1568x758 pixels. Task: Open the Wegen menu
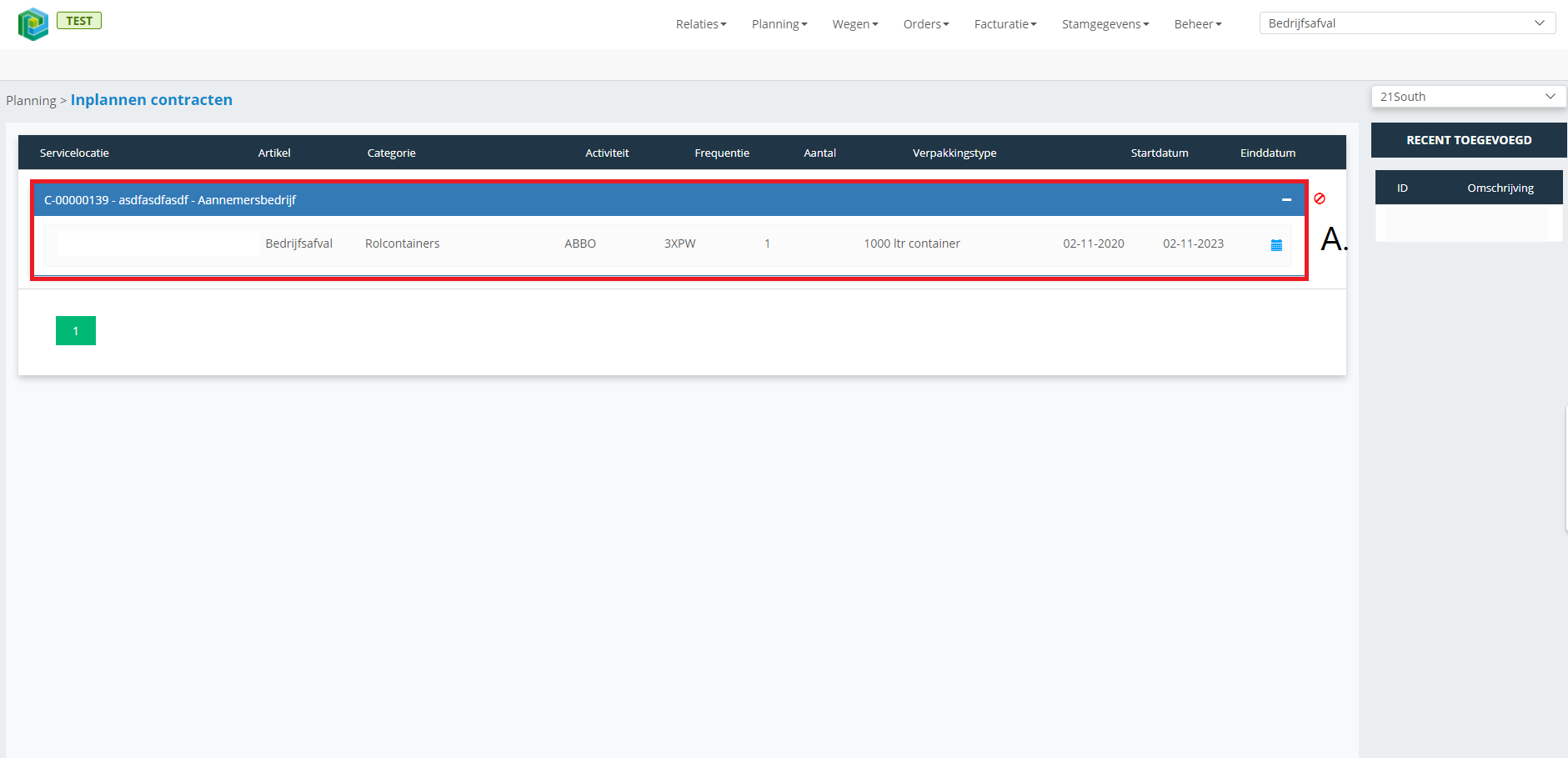click(855, 24)
